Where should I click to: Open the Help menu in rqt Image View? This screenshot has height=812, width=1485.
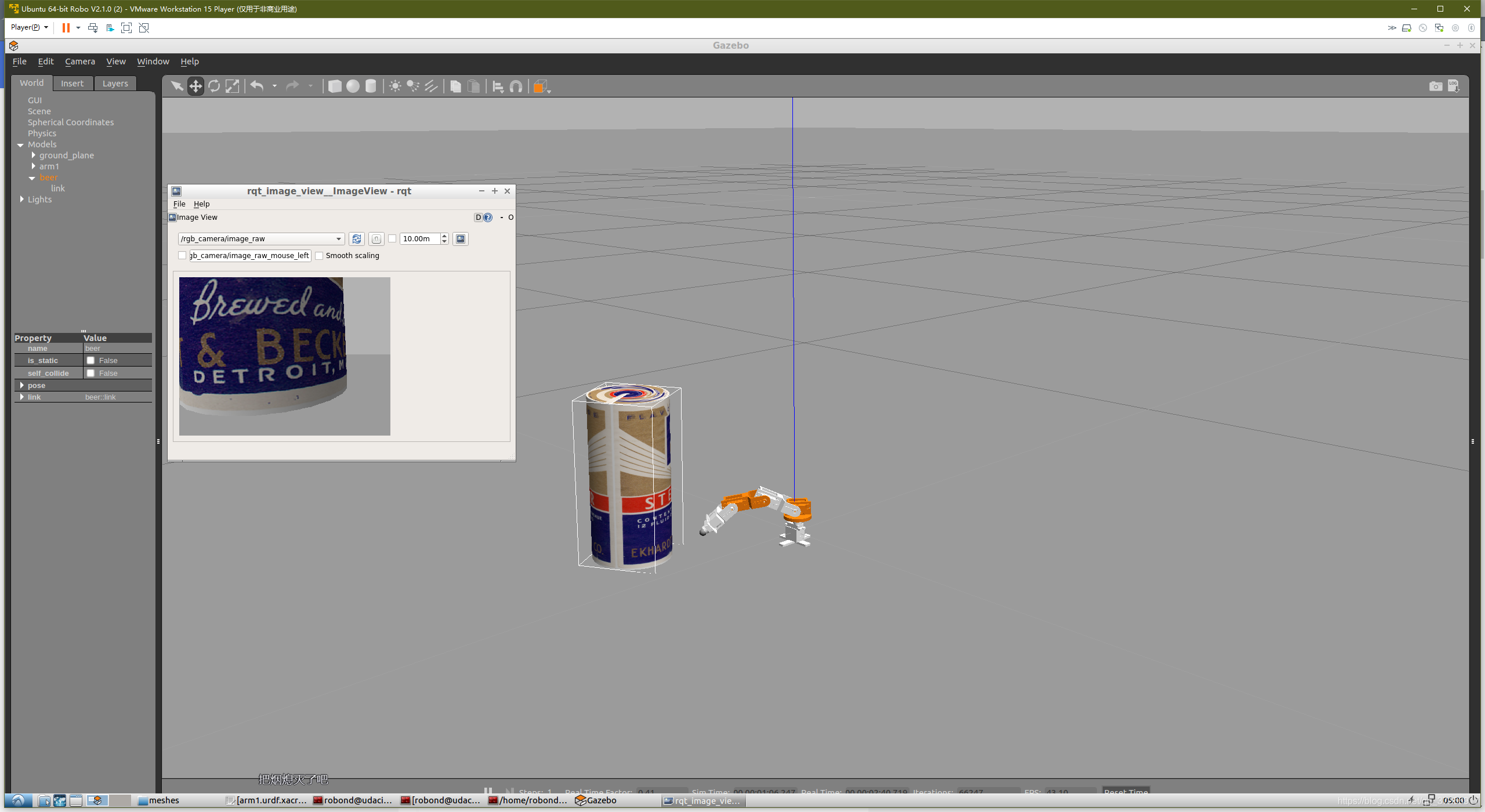coord(201,204)
